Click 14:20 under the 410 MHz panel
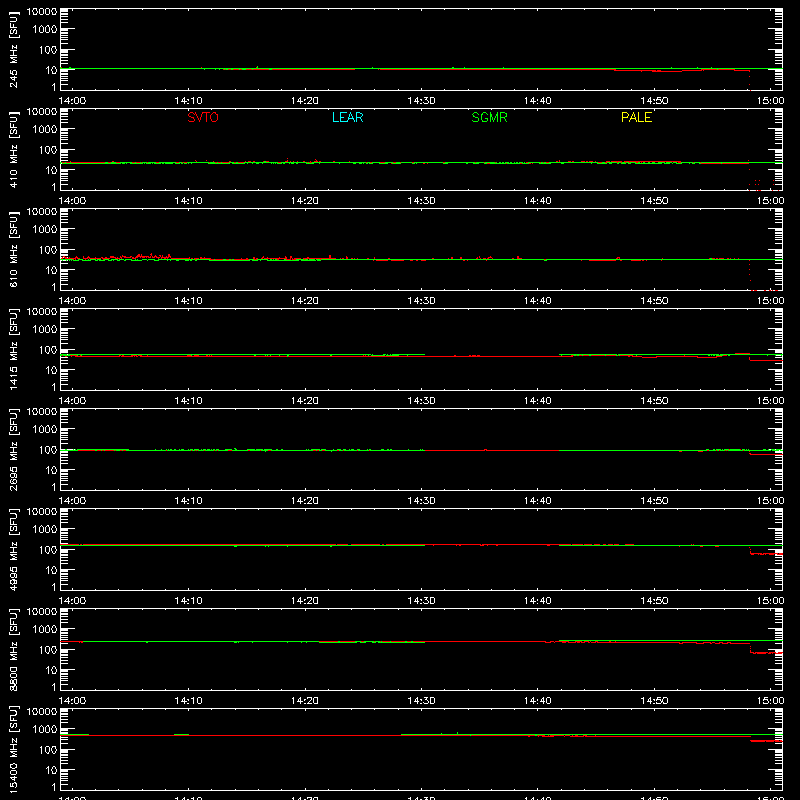The height and width of the screenshot is (800, 800). tap(305, 201)
